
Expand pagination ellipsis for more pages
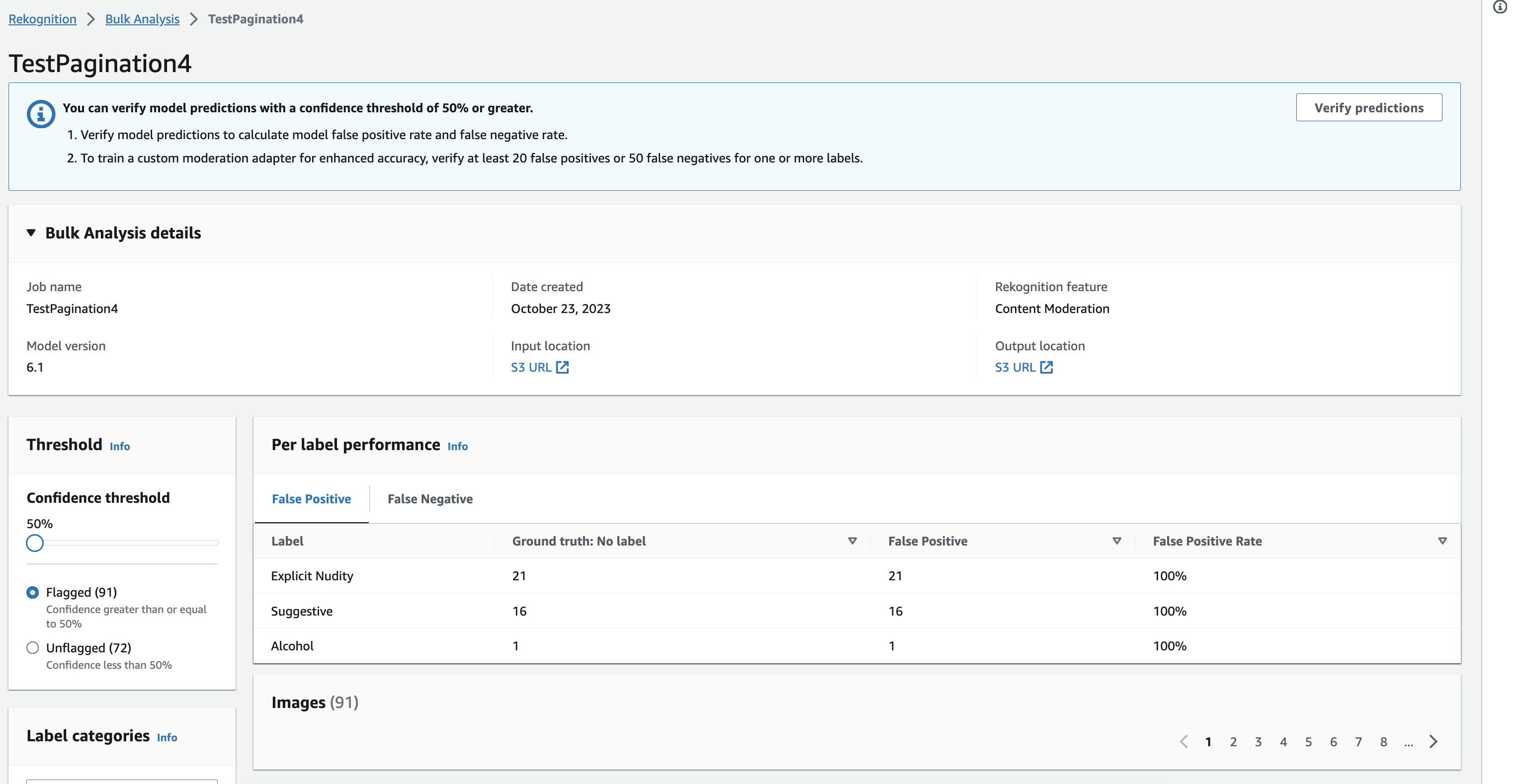coord(1409,743)
